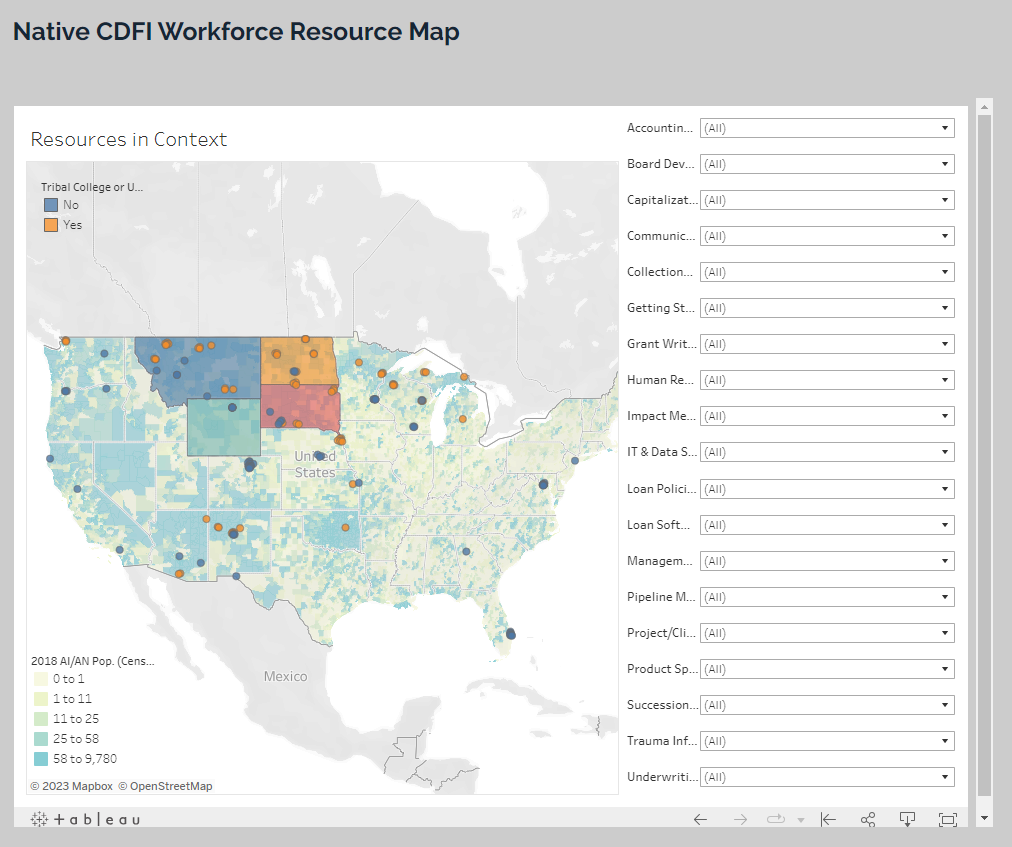The width and height of the screenshot is (1012, 847).
Task: Click the scrollbar down arrow
Action: pyautogui.click(x=984, y=817)
